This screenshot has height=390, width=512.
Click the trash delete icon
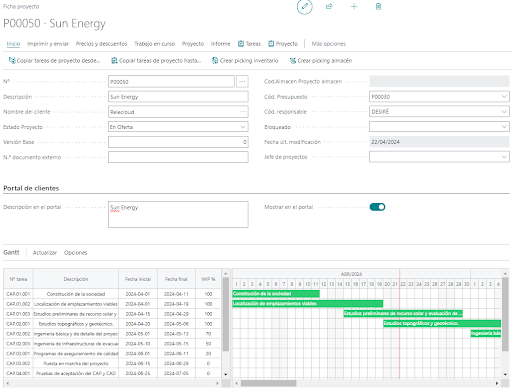[378, 6]
